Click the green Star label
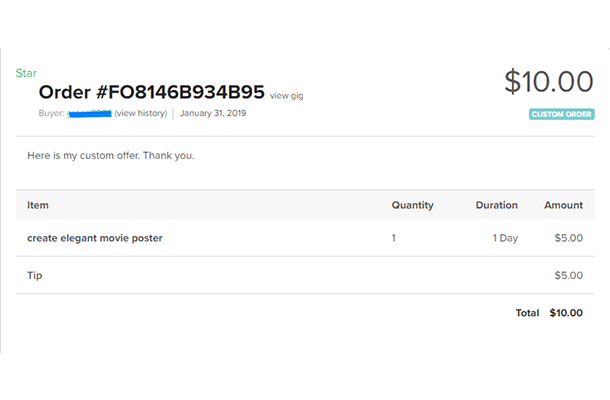The image size is (610, 400). click(x=26, y=73)
